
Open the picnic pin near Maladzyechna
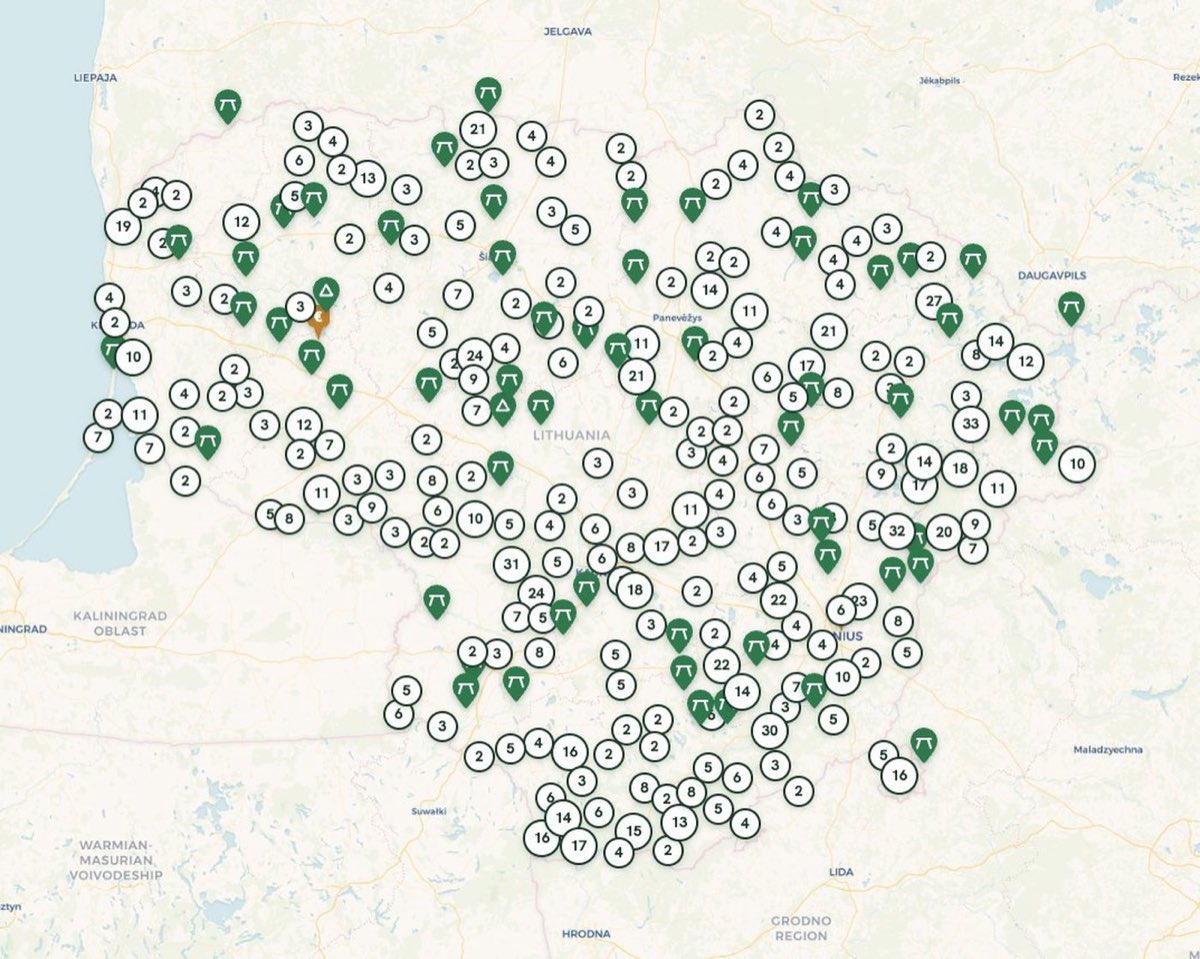tap(924, 744)
